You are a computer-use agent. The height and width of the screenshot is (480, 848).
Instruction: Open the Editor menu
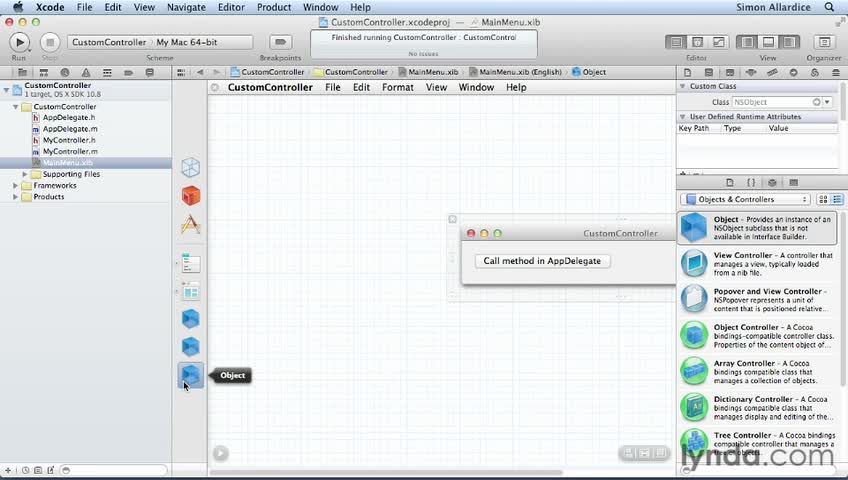click(231, 8)
